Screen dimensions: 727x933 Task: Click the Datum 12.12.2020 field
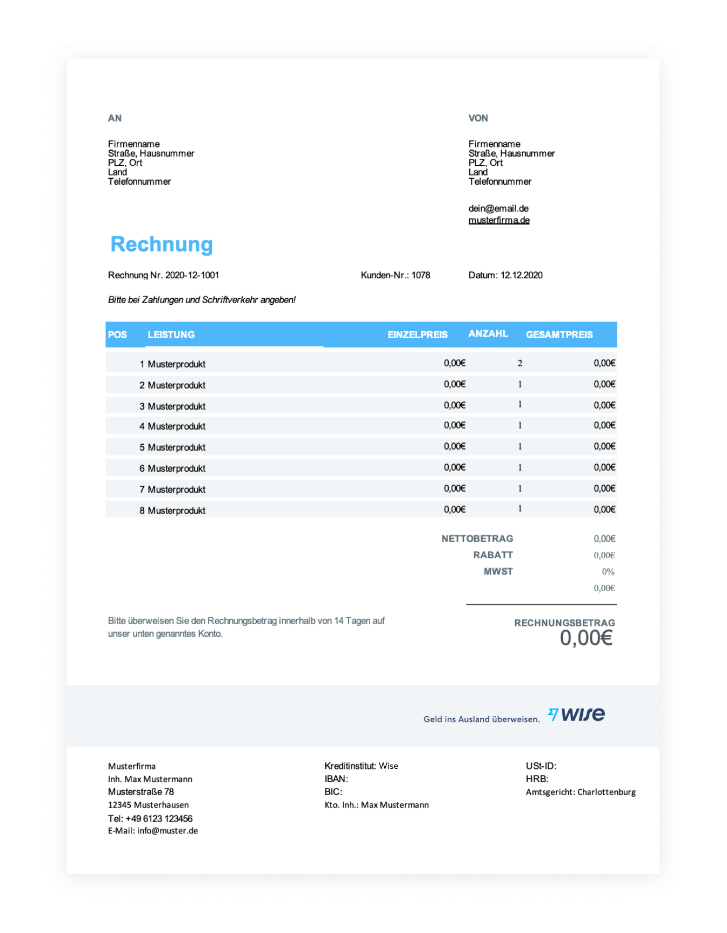click(505, 275)
